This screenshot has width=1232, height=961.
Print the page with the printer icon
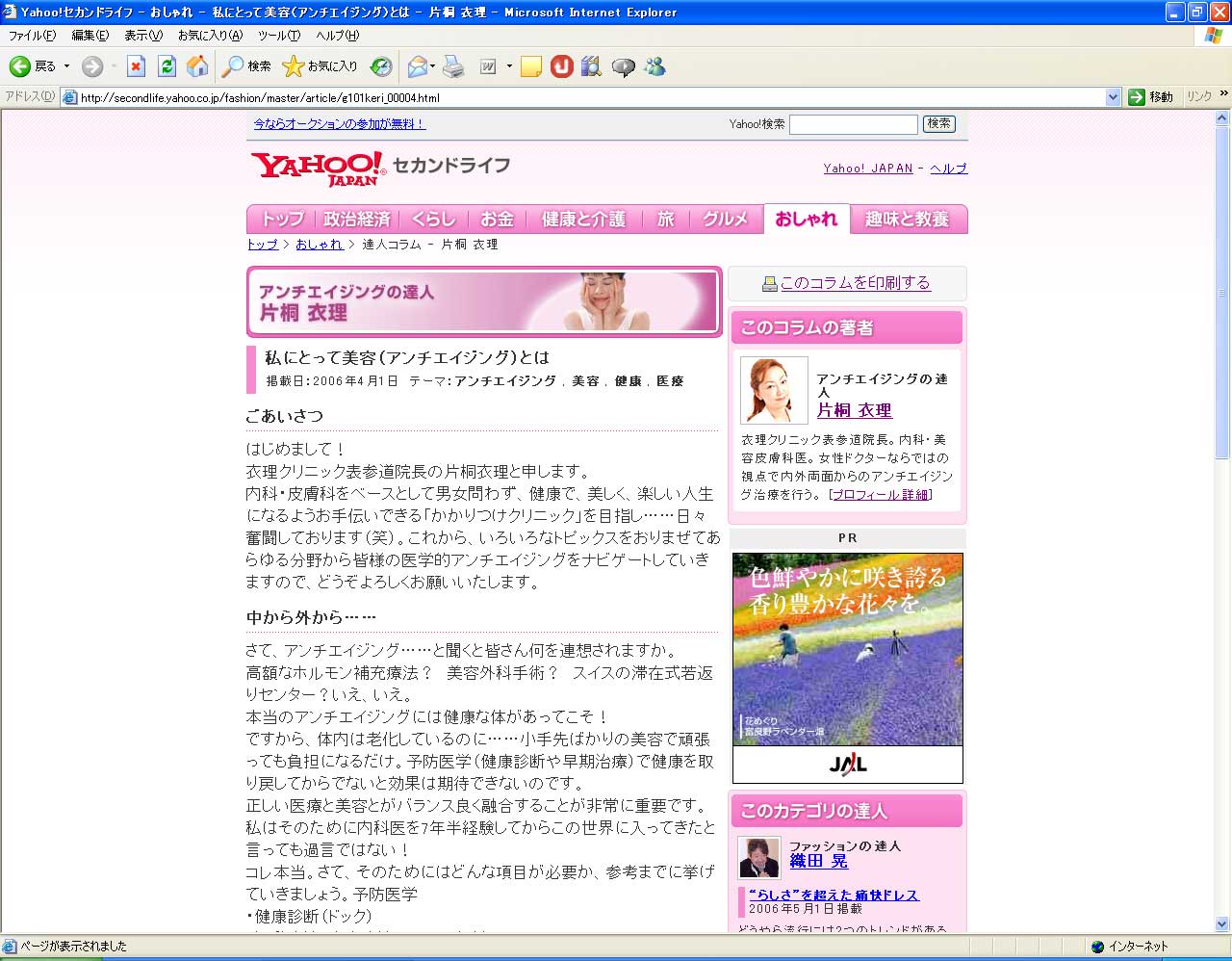coord(453,66)
